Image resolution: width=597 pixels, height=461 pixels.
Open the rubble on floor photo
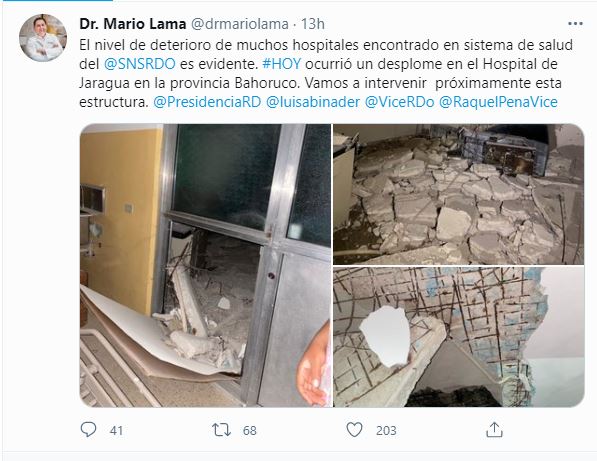[458, 194]
